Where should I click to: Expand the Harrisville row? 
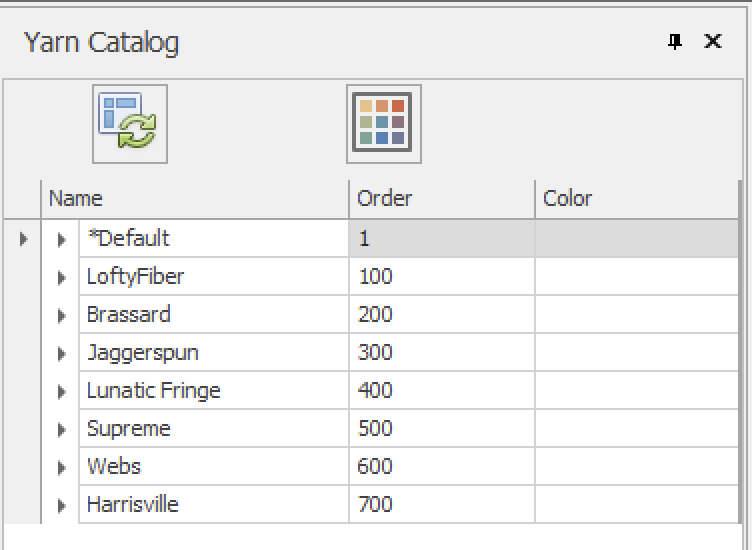(x=61, y=505)
